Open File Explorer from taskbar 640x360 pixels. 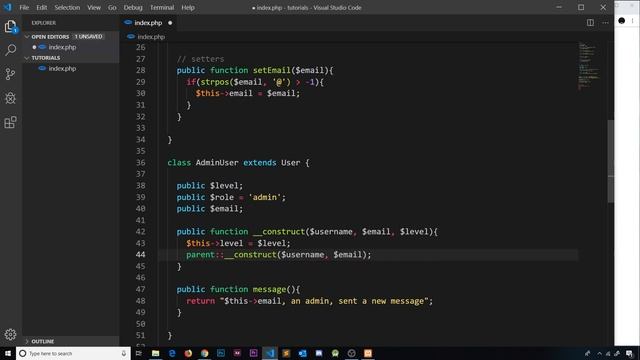tap(156, 353)
